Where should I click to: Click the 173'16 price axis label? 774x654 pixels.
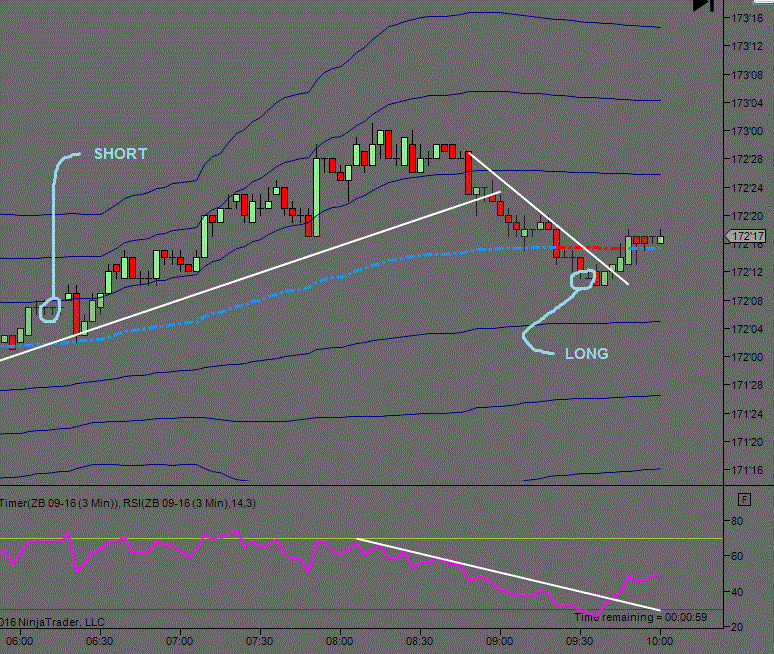(x=747, y=18)
